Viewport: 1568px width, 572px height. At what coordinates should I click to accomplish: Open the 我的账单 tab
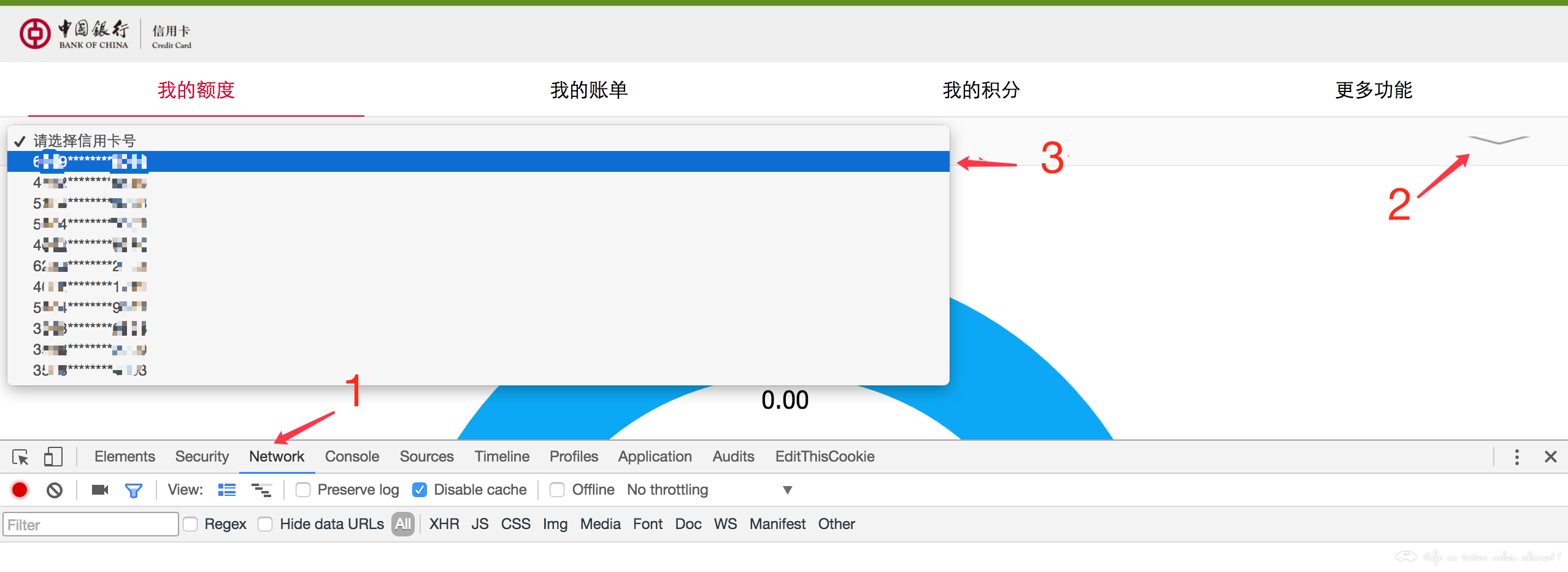click(x=589, y=90)
